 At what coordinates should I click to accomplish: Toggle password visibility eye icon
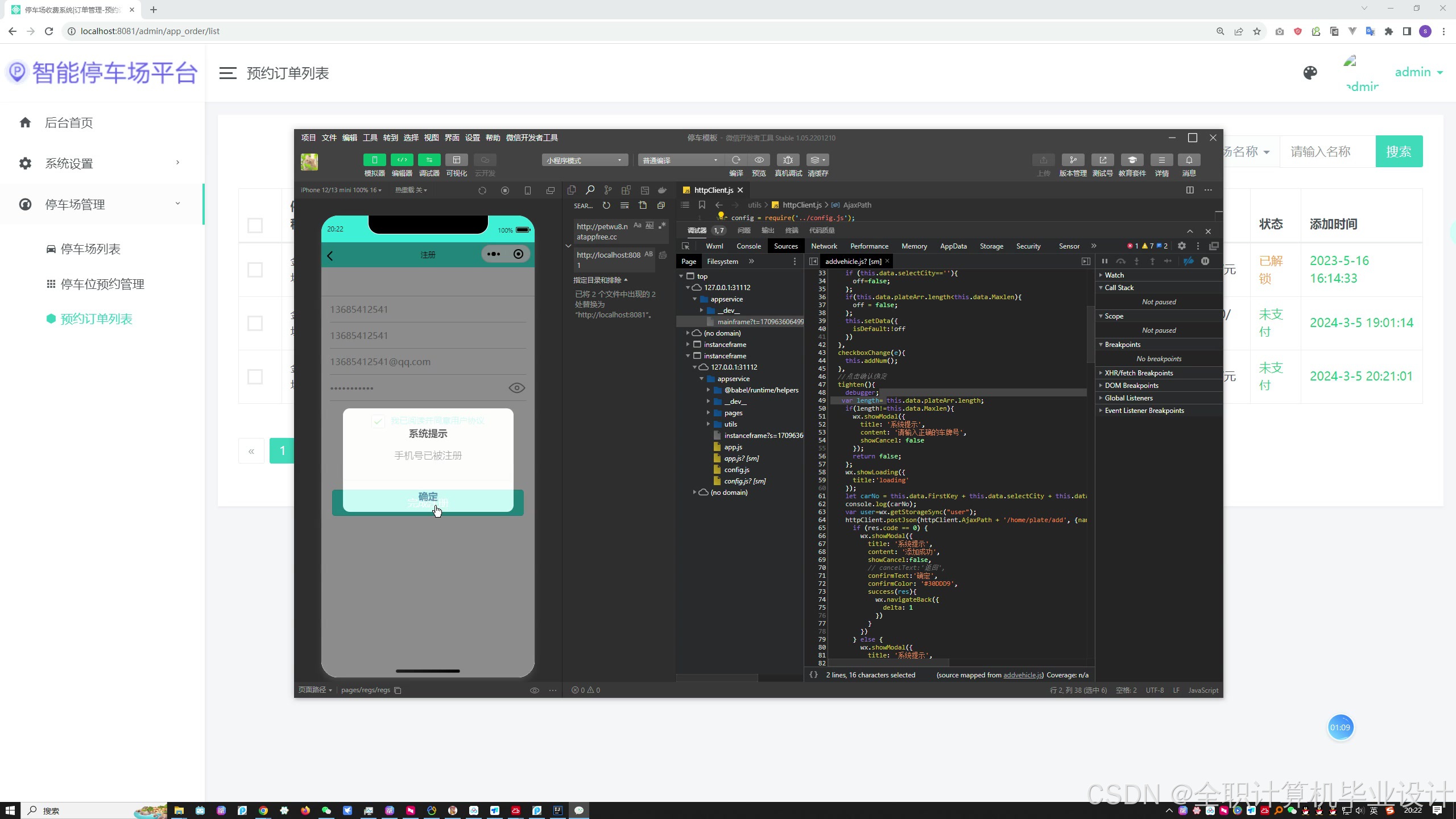[x=516, y=388]
